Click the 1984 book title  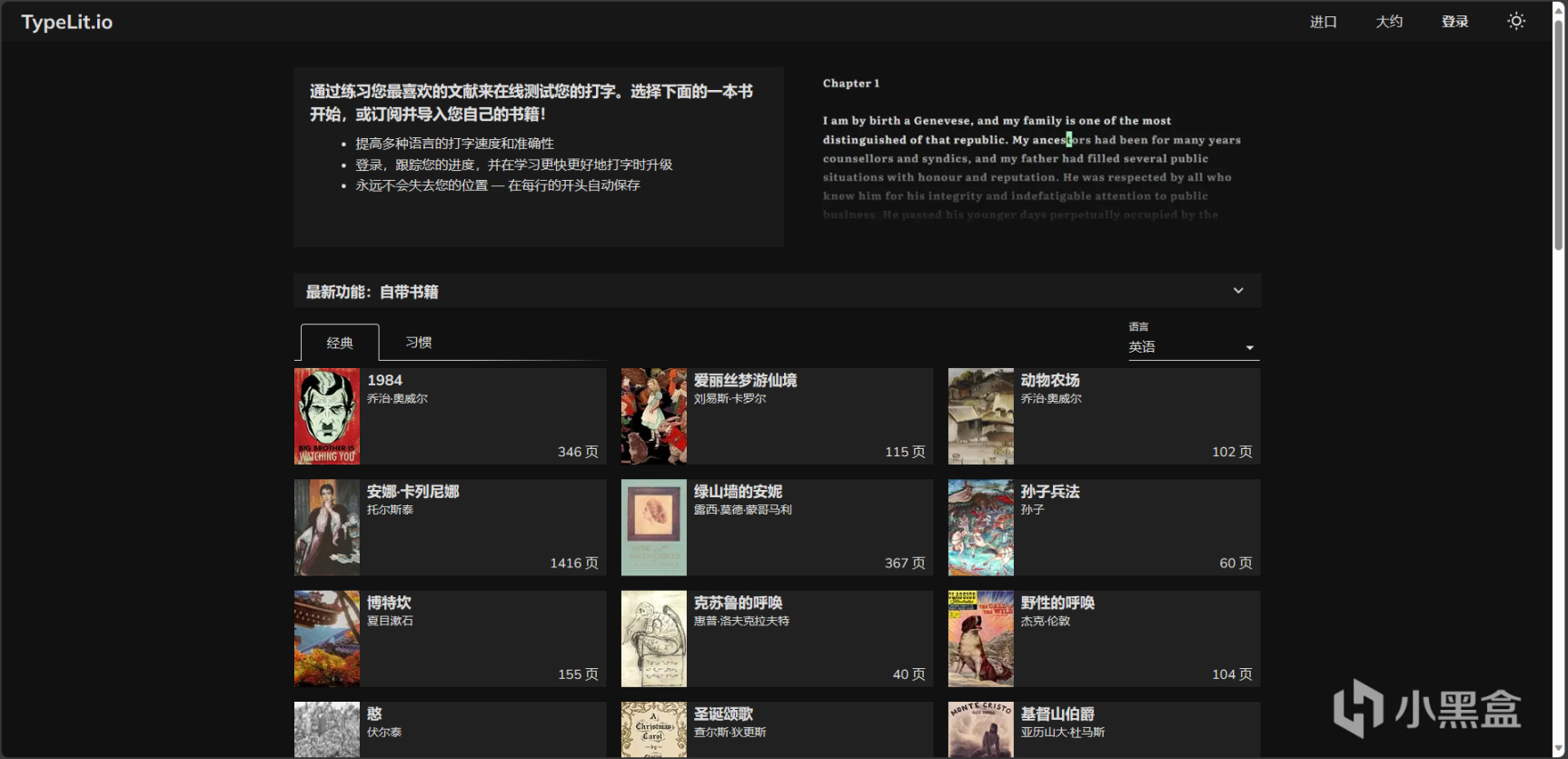pos(384,380)
